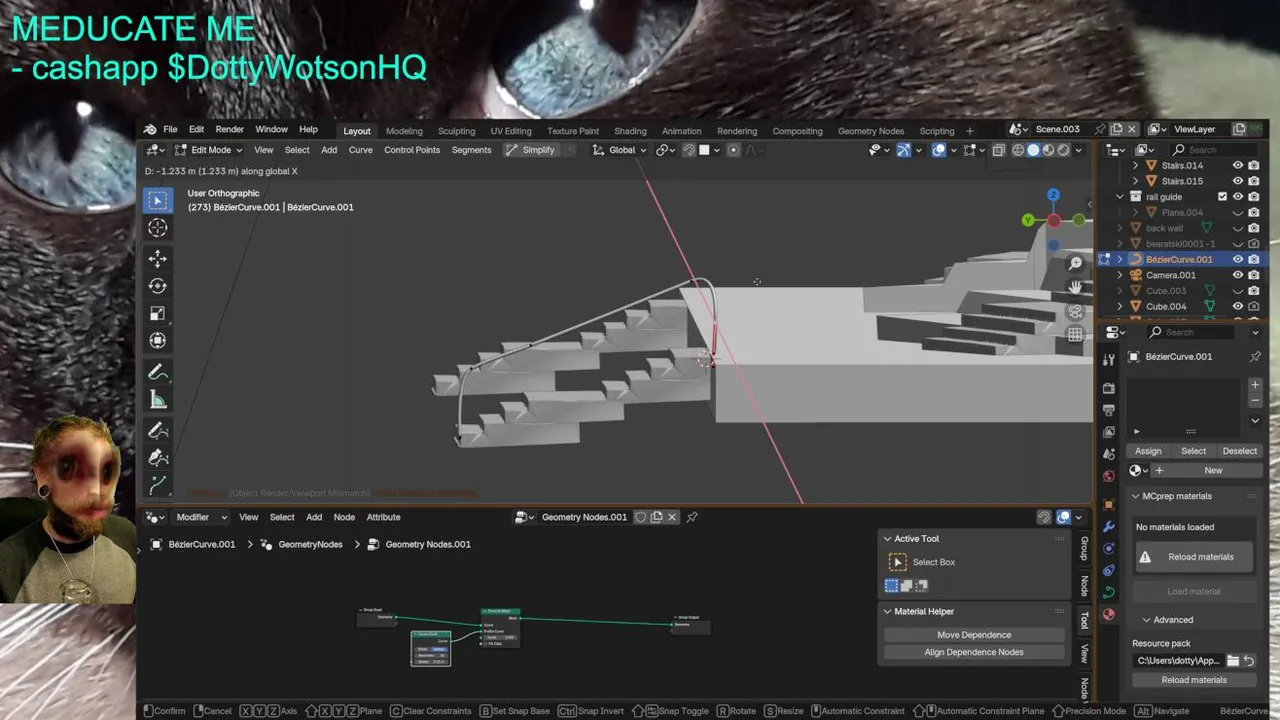Click the Simplify button in viewport header
The height and width of the screenshot is (720, 1280).
point(530,150)
